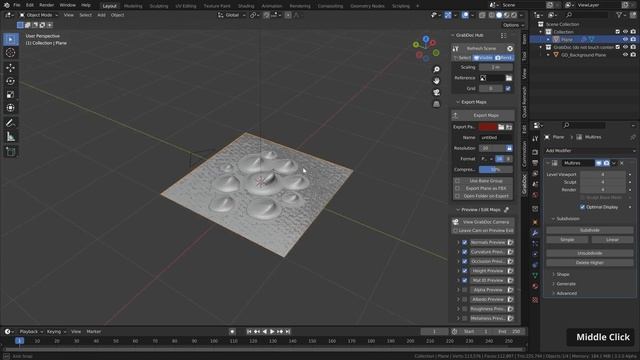Open the viewport Add menu
The image size is (640, 360).
click(101, 15)
